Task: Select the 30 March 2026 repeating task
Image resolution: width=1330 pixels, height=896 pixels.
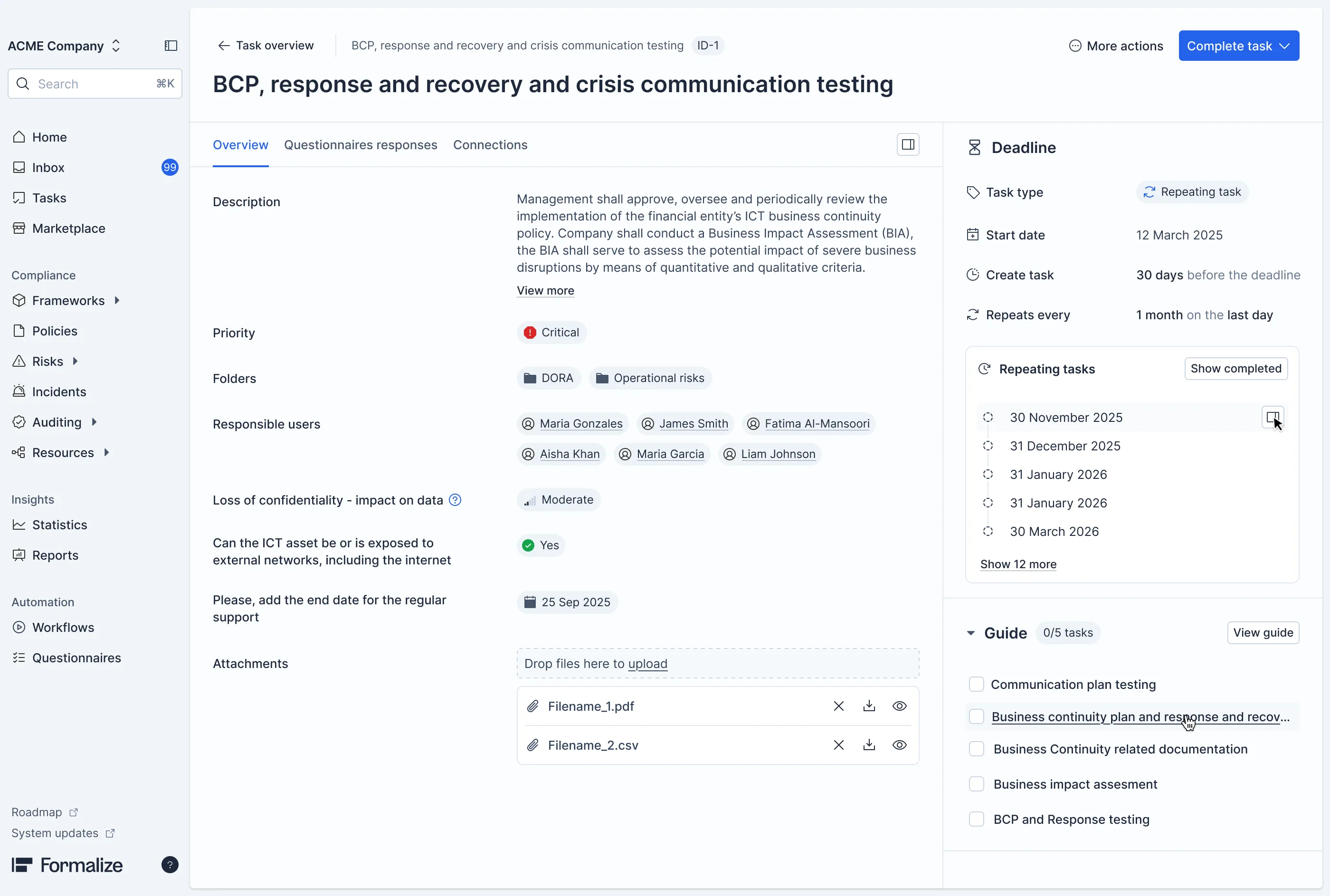Action: [1054, 532]
